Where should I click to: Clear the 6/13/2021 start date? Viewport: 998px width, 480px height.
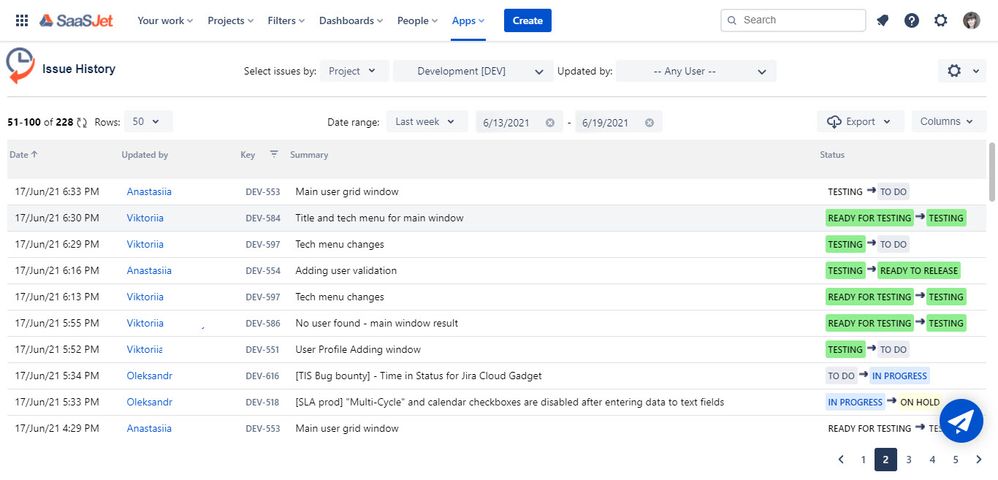[x=550, y=122]
